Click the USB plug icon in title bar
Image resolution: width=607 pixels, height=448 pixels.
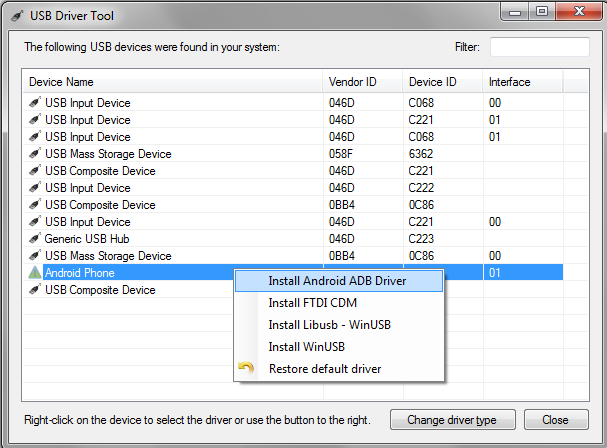click(x=17, y=16)
